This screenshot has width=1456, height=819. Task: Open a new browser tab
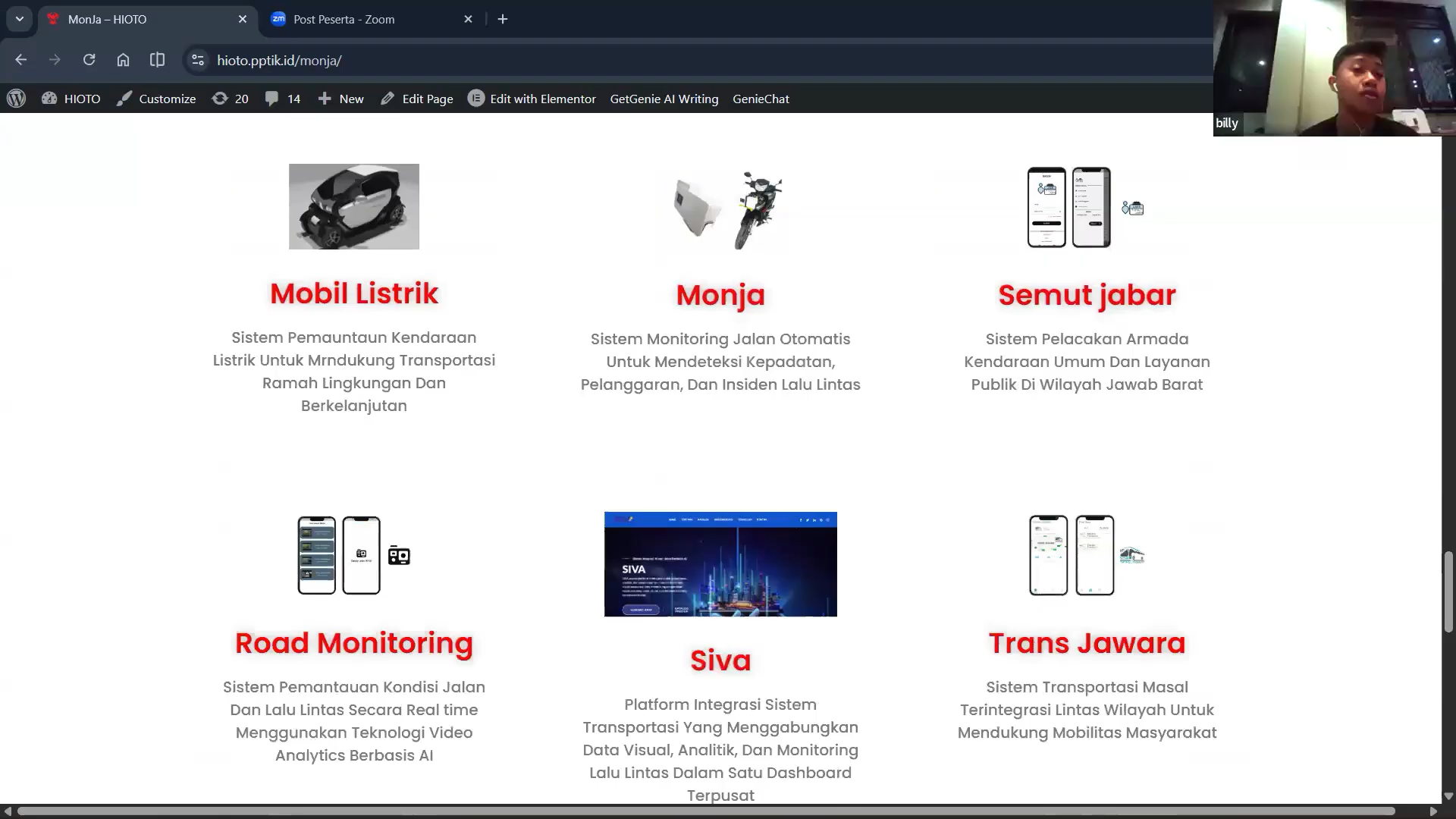coord(503,19)
